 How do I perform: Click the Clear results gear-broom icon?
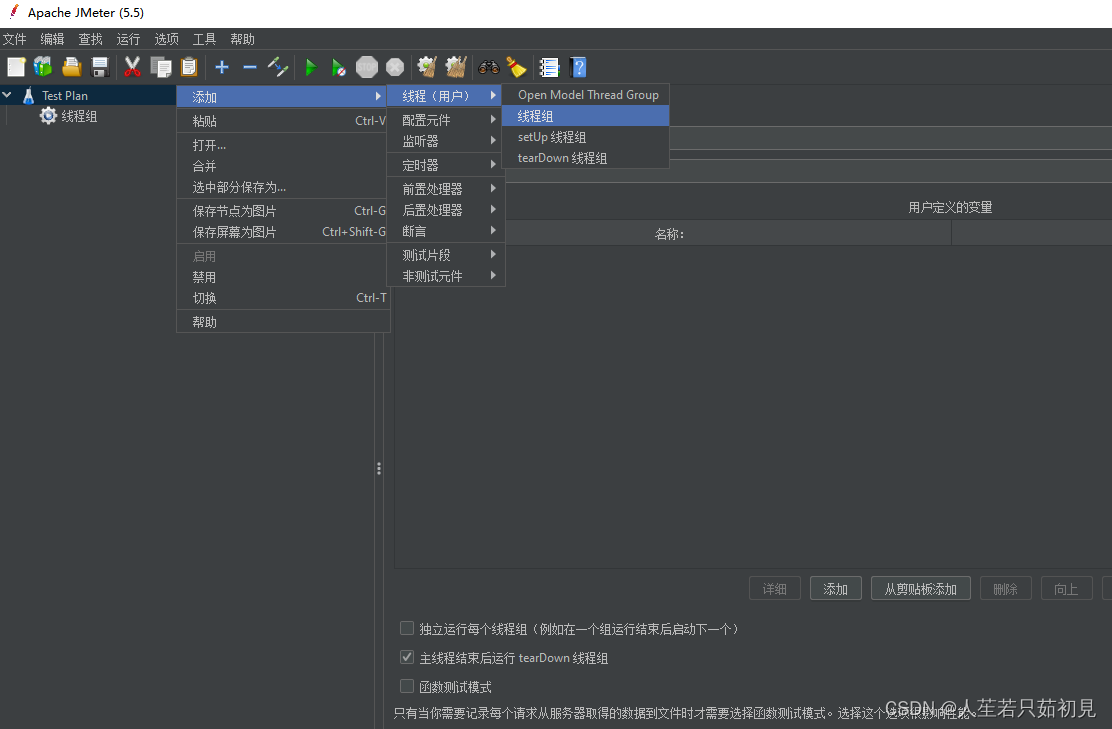(426, 67)
